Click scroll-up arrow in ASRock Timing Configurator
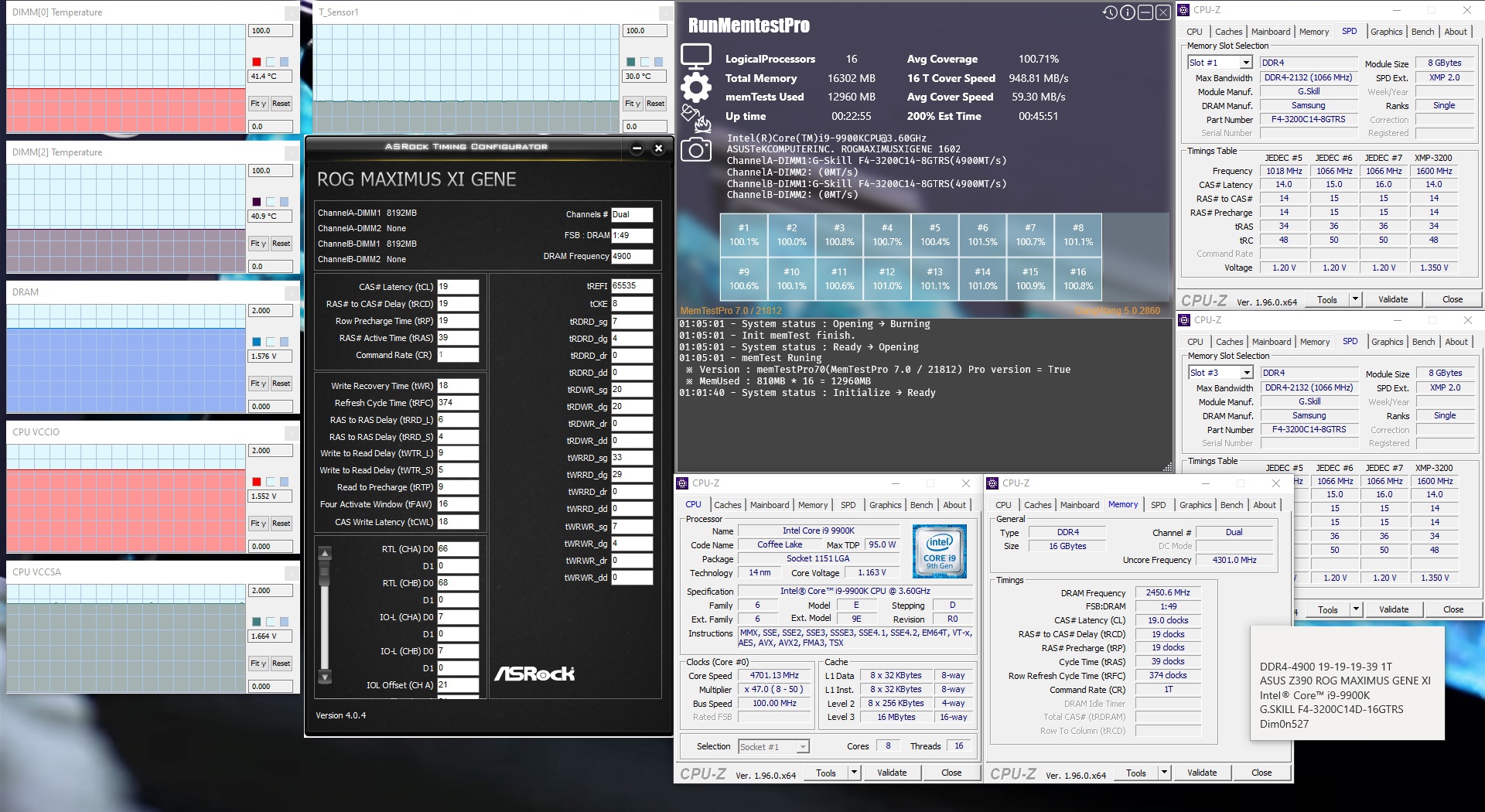 [x=325, y=554]
